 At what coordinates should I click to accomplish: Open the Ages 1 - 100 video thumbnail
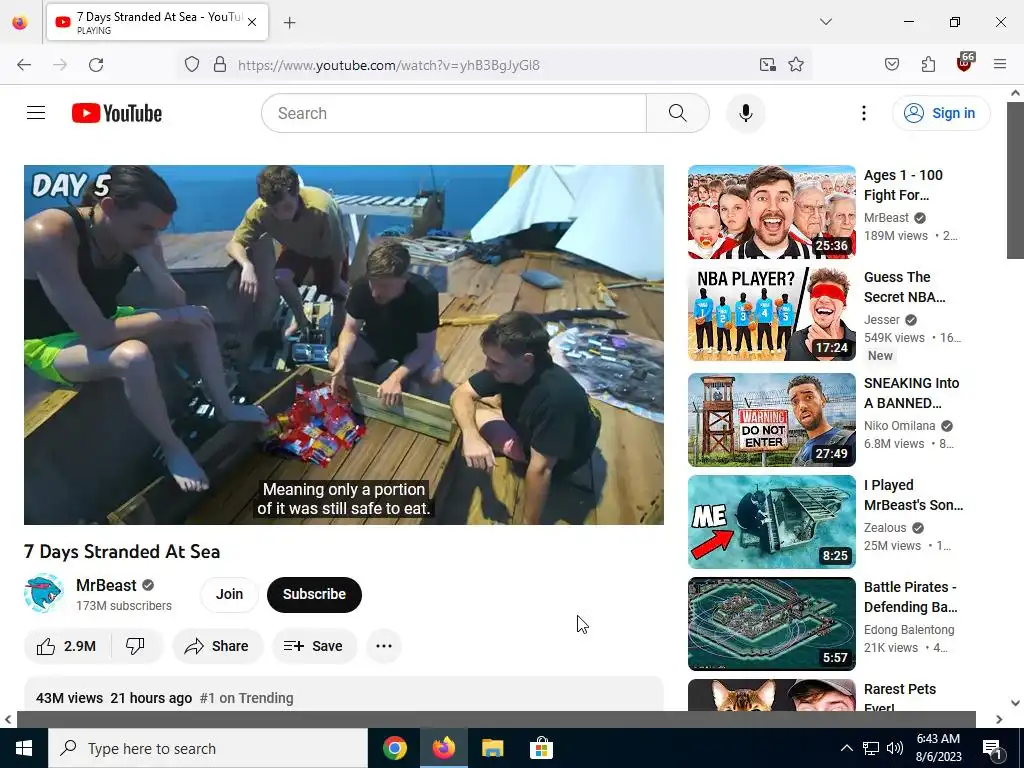coord(771,212)
